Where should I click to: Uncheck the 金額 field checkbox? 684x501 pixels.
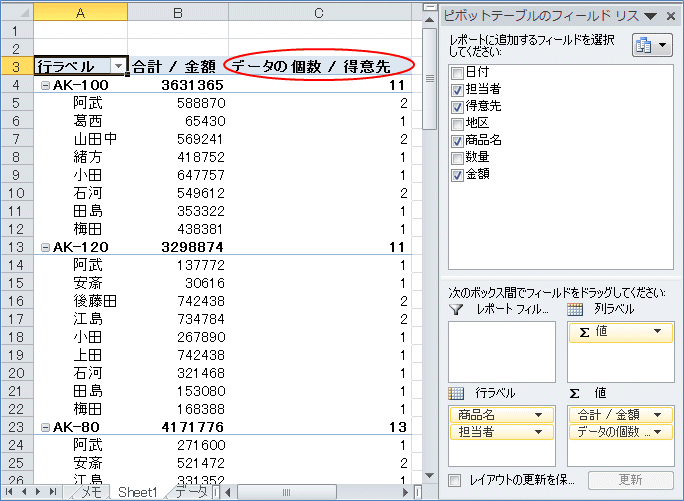457,175
